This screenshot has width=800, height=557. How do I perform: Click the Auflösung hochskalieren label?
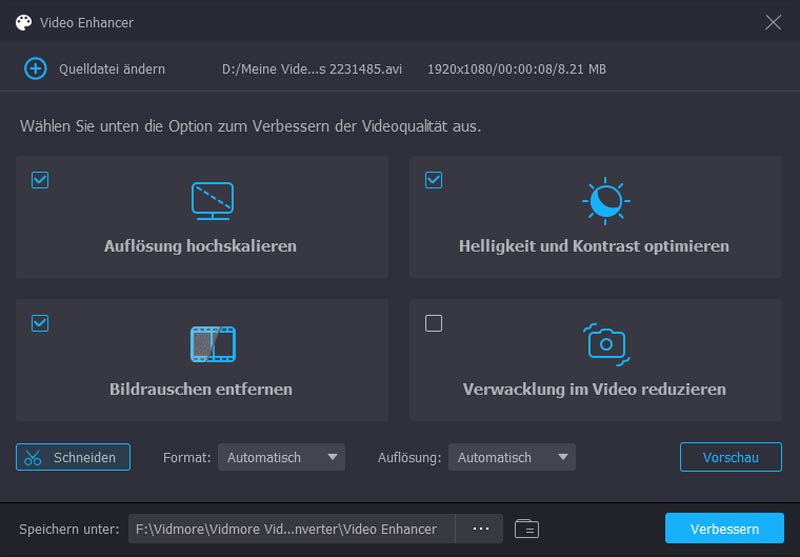[201, 246]
